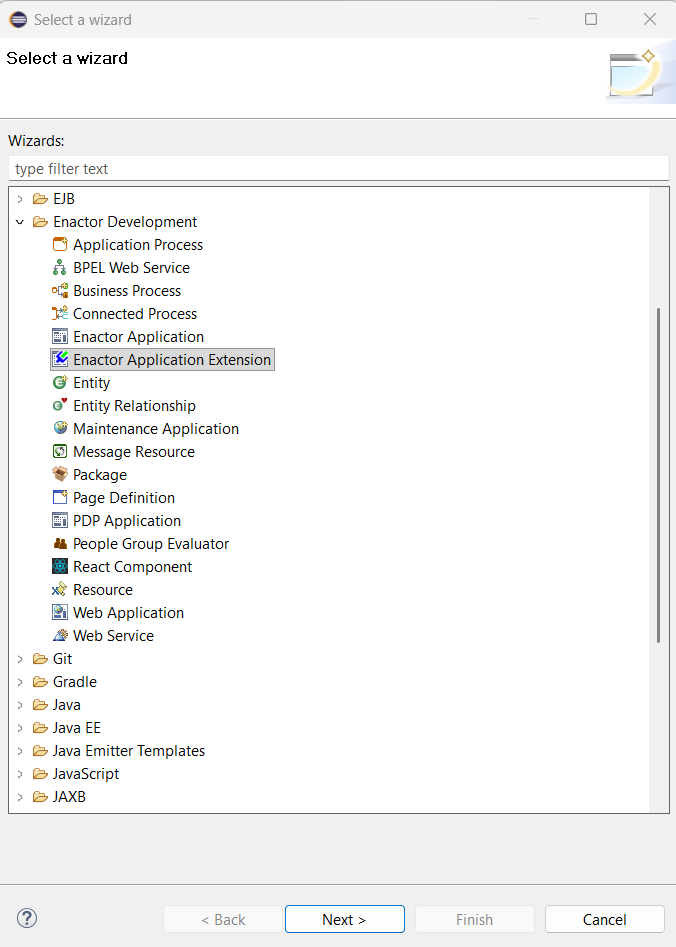This screenshot has height=947, width=676.
Task: Click the Git folder icon
Action: pos(40,658)
